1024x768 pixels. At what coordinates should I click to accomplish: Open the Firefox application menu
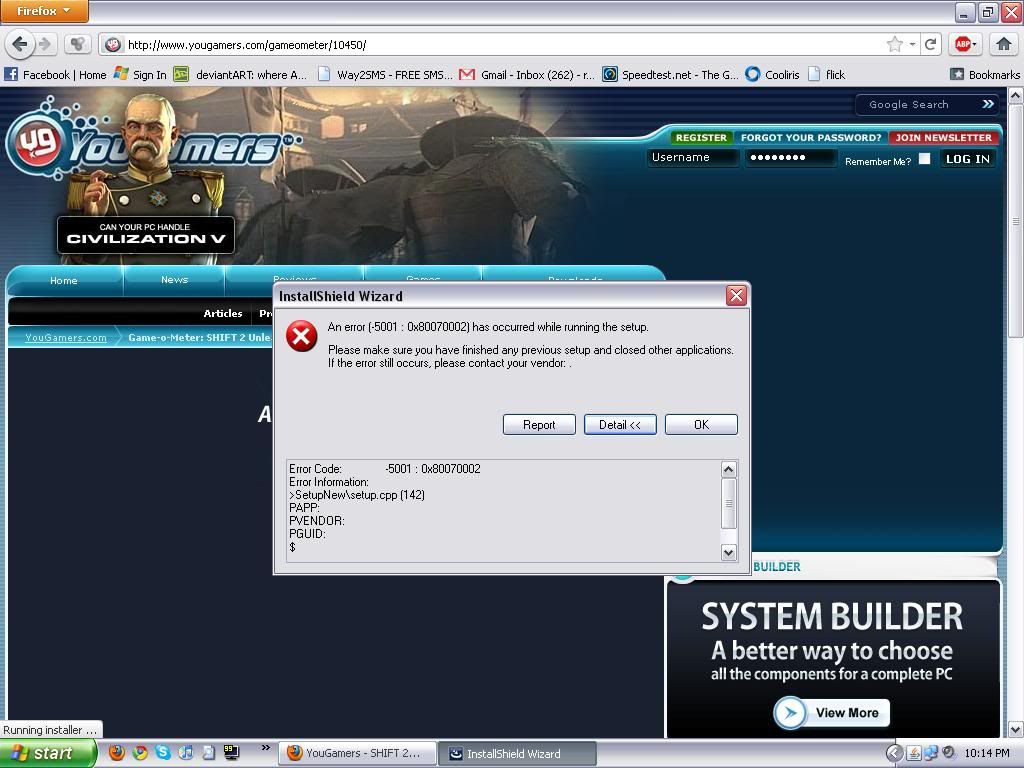pyautogui.click(x=44, y=11)
